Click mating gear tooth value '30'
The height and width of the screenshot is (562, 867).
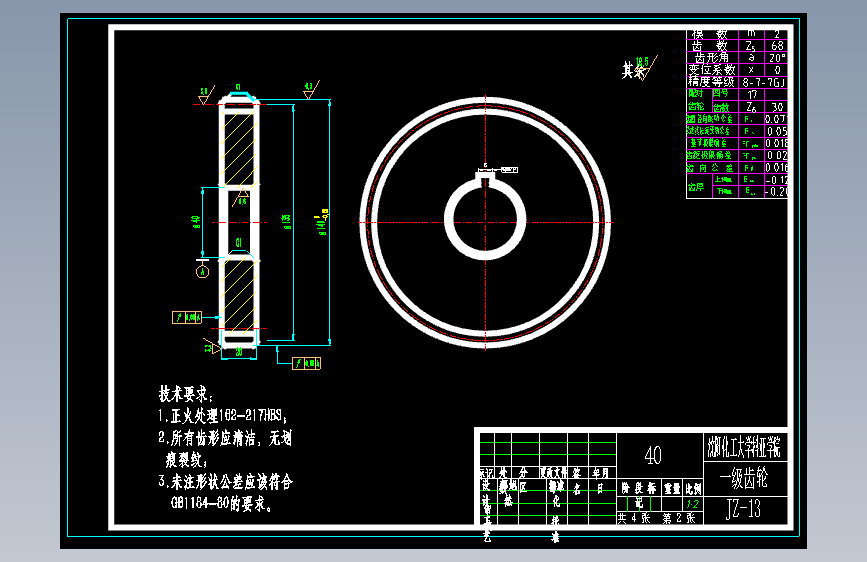pos(777,107)
